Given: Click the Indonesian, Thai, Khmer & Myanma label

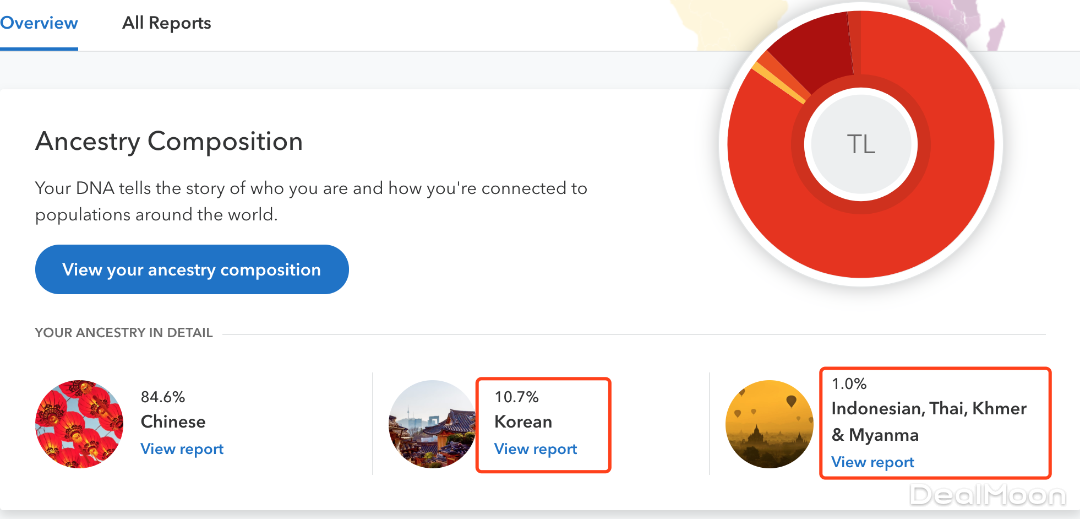Looking at the screenshot, I should pos(929,422).
